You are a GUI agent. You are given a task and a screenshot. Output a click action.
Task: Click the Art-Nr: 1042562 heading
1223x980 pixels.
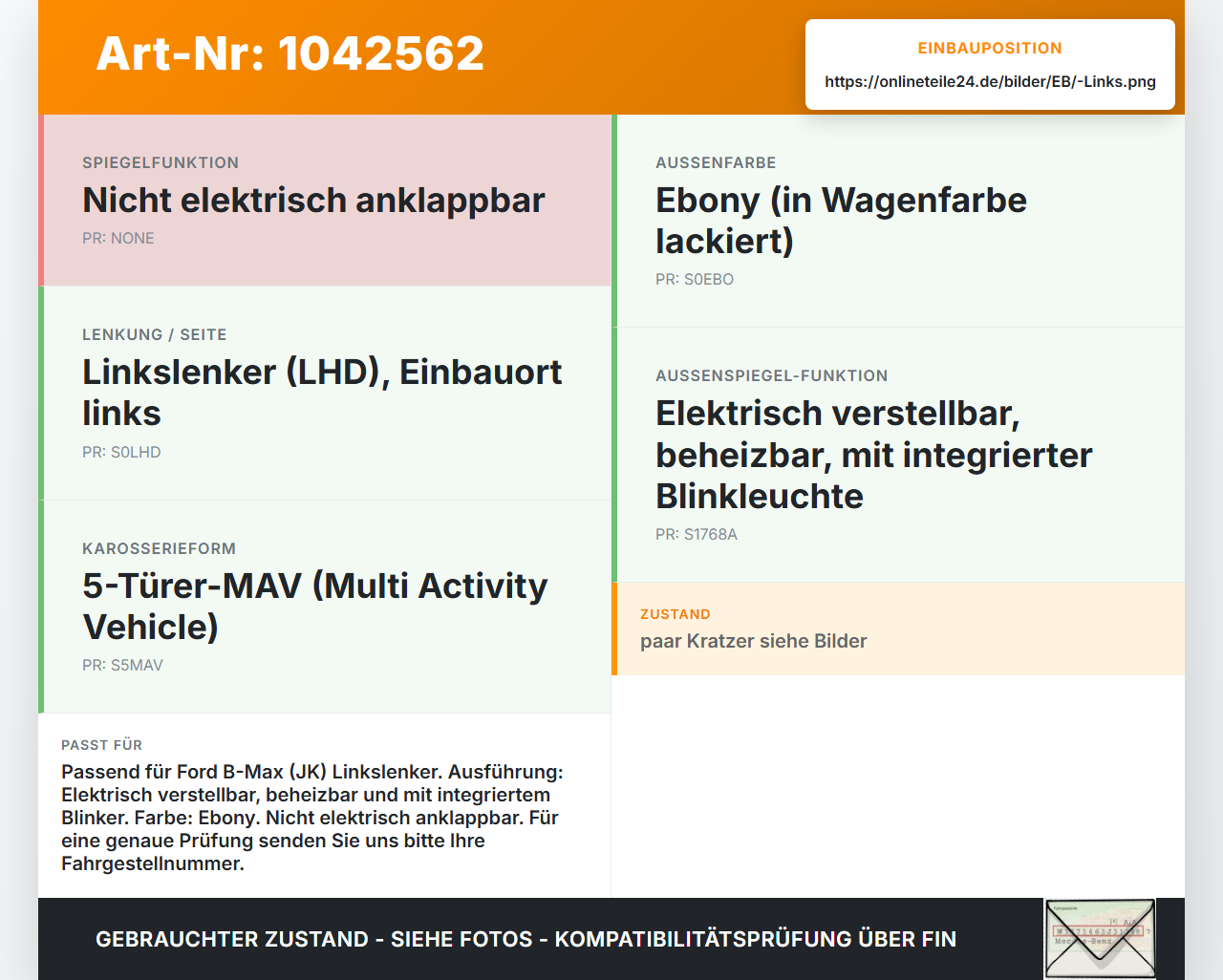pyautogui.click(x=290, y=53)
